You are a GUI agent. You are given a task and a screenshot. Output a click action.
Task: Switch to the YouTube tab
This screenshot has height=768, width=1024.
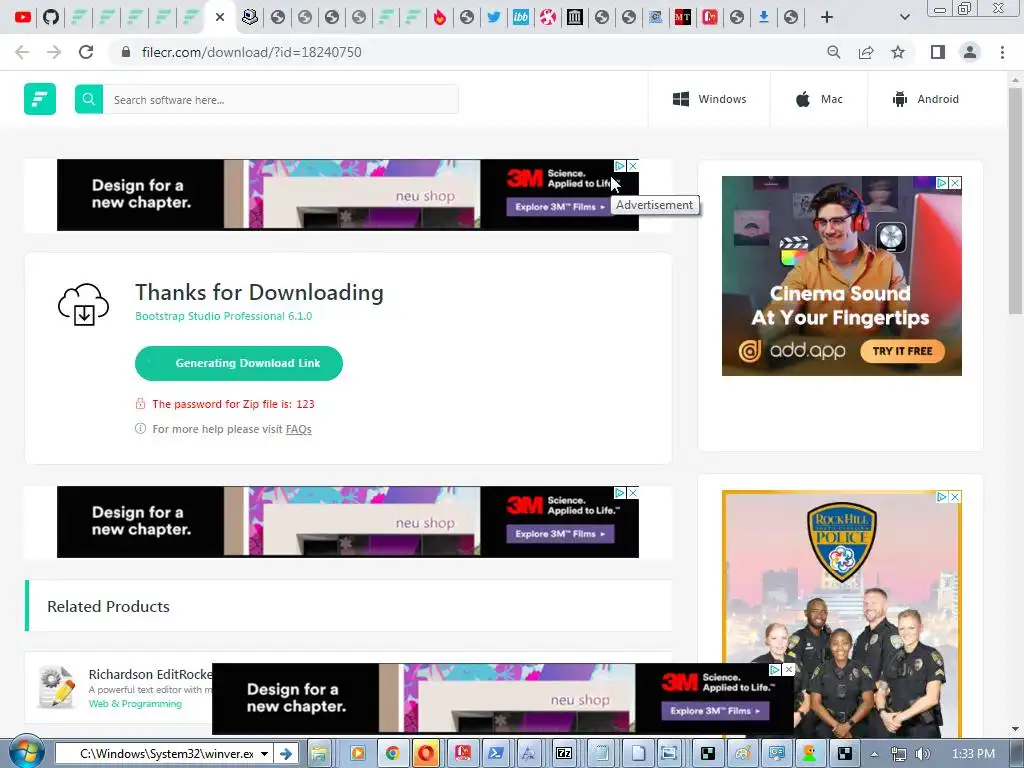(x=23, y=17)
